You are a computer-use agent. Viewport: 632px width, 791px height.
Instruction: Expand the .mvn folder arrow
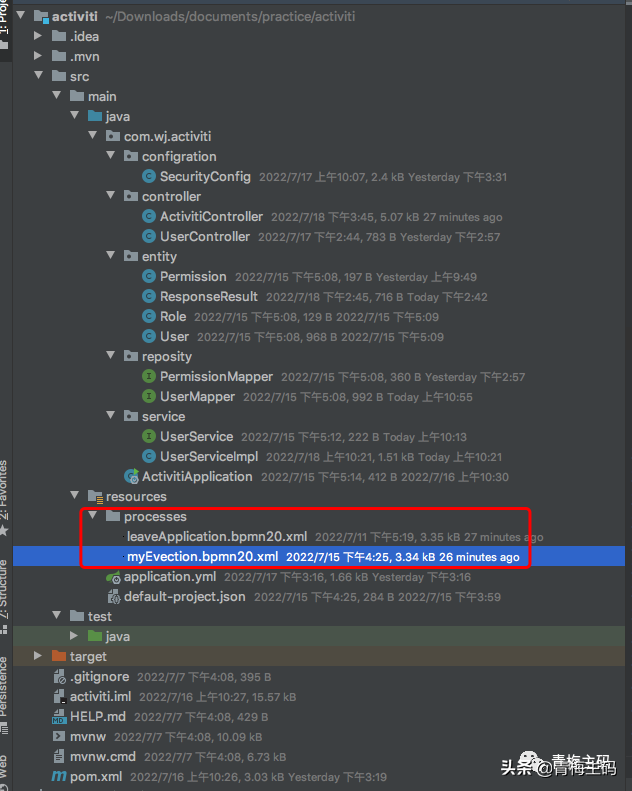(38, 55)
